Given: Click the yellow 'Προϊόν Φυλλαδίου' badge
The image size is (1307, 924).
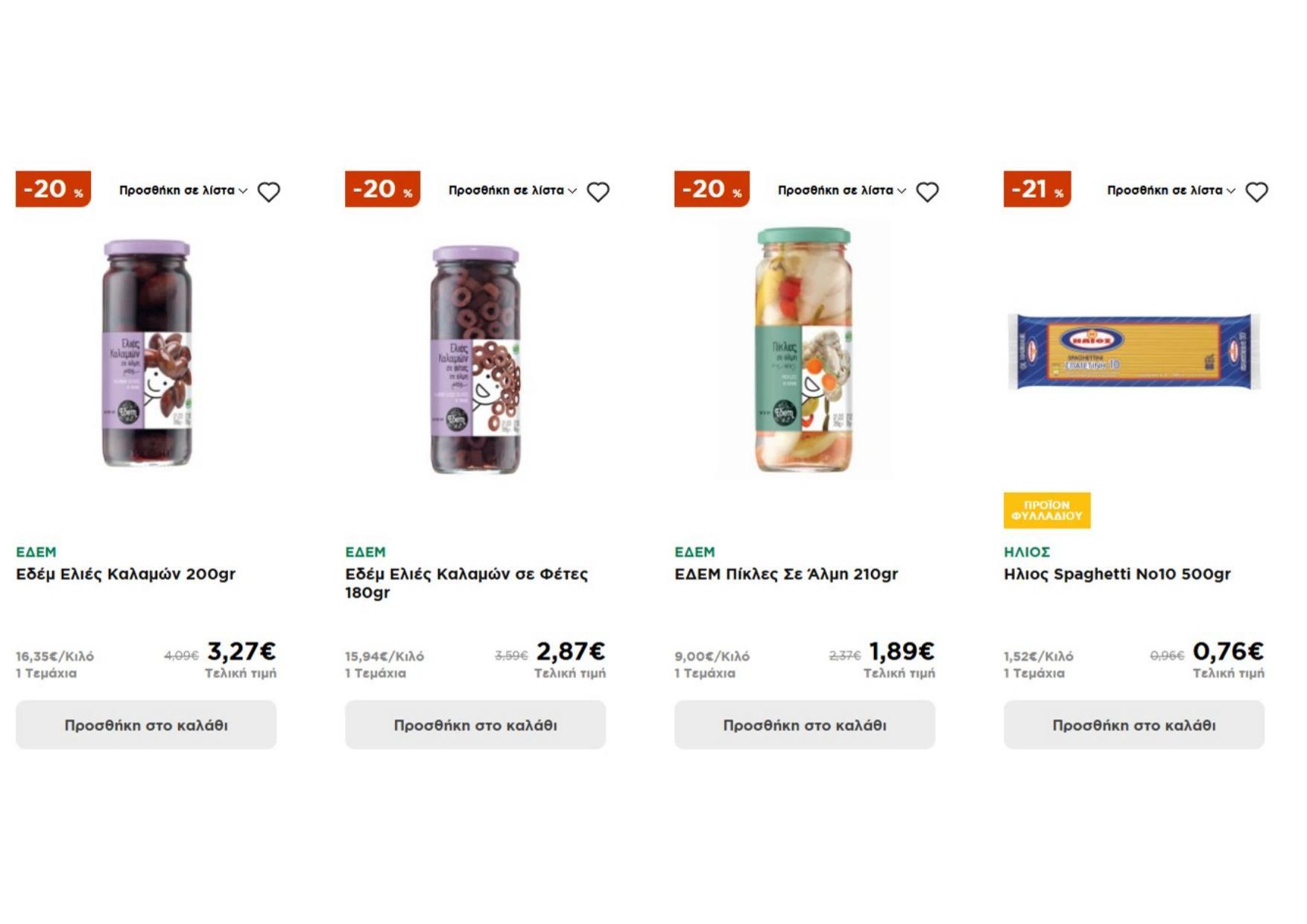Looking at the screenshot, I should click(1046, 510).
